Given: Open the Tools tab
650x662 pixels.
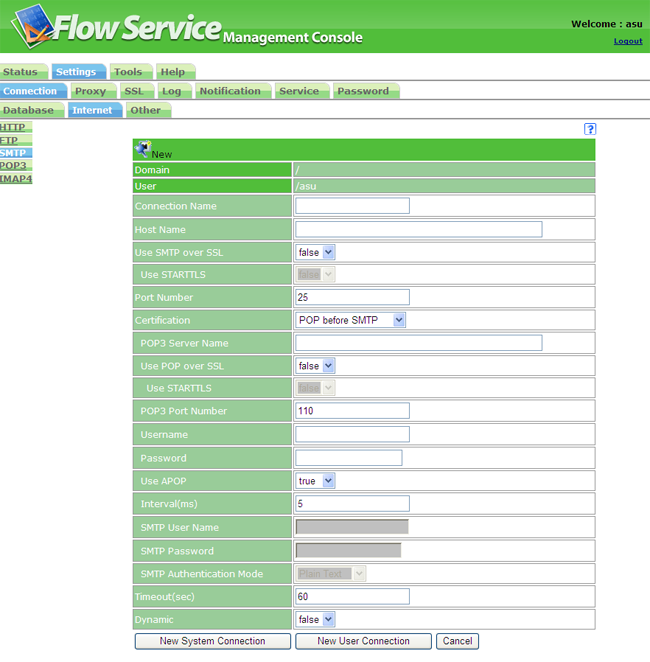Looking at the screenshot, I should point(128,72).
